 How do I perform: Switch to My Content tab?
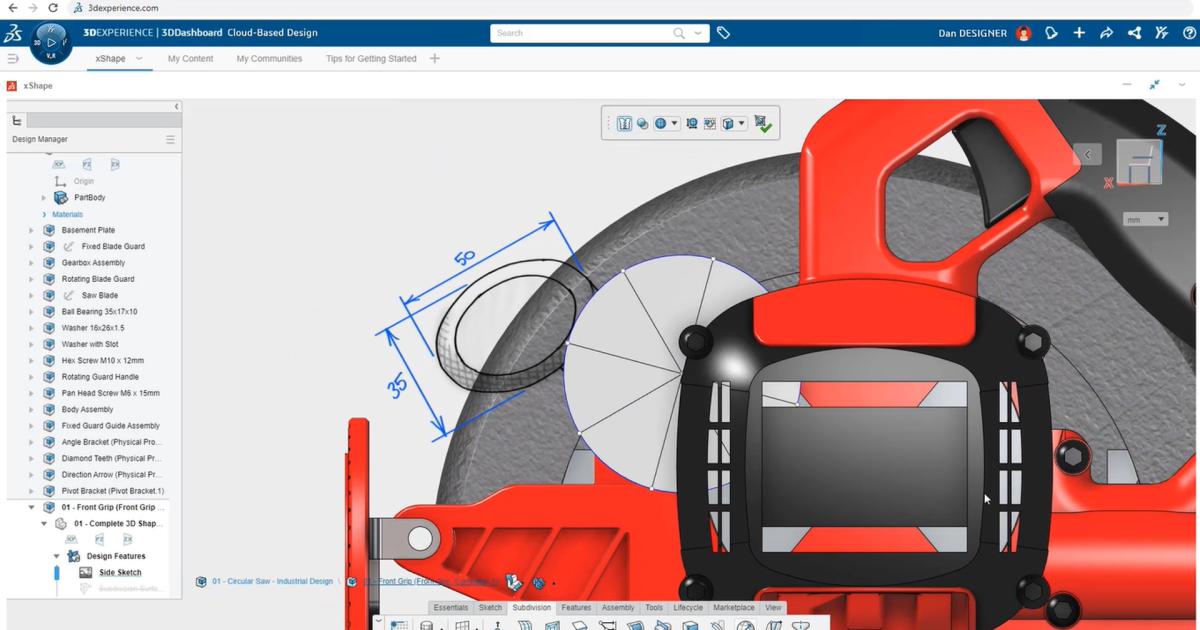190,59
